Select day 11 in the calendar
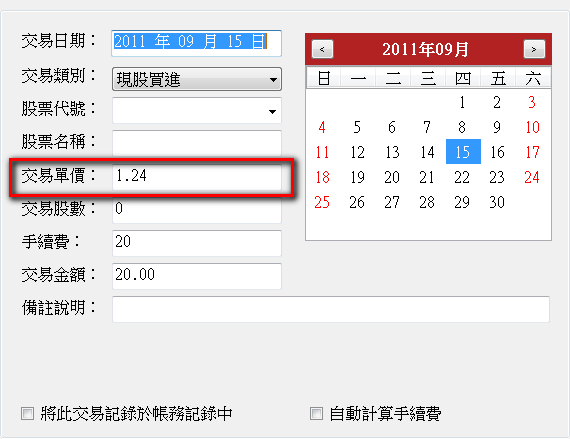The height and width of the screenshot is (439, 570). (322, 152)
